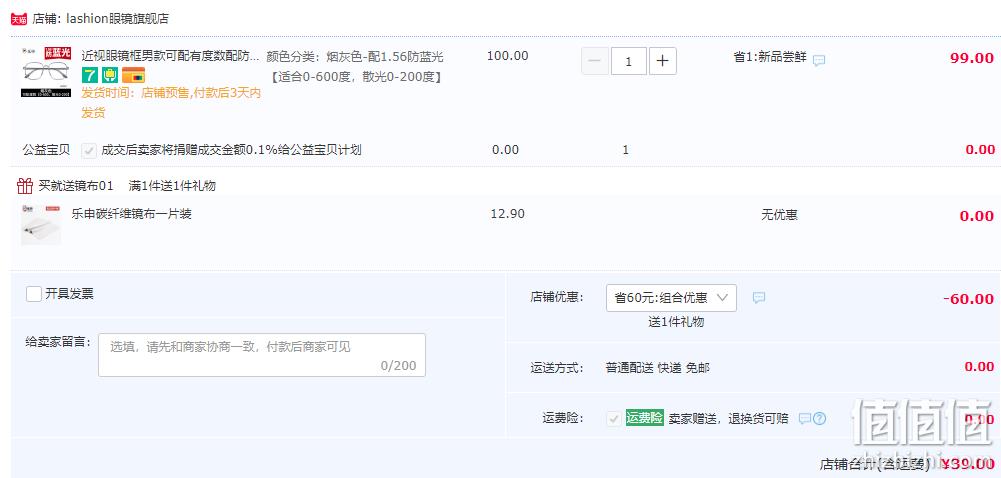
Task: Click the 省1:新品尝鲜 discount text
Action: click(771, 58)
